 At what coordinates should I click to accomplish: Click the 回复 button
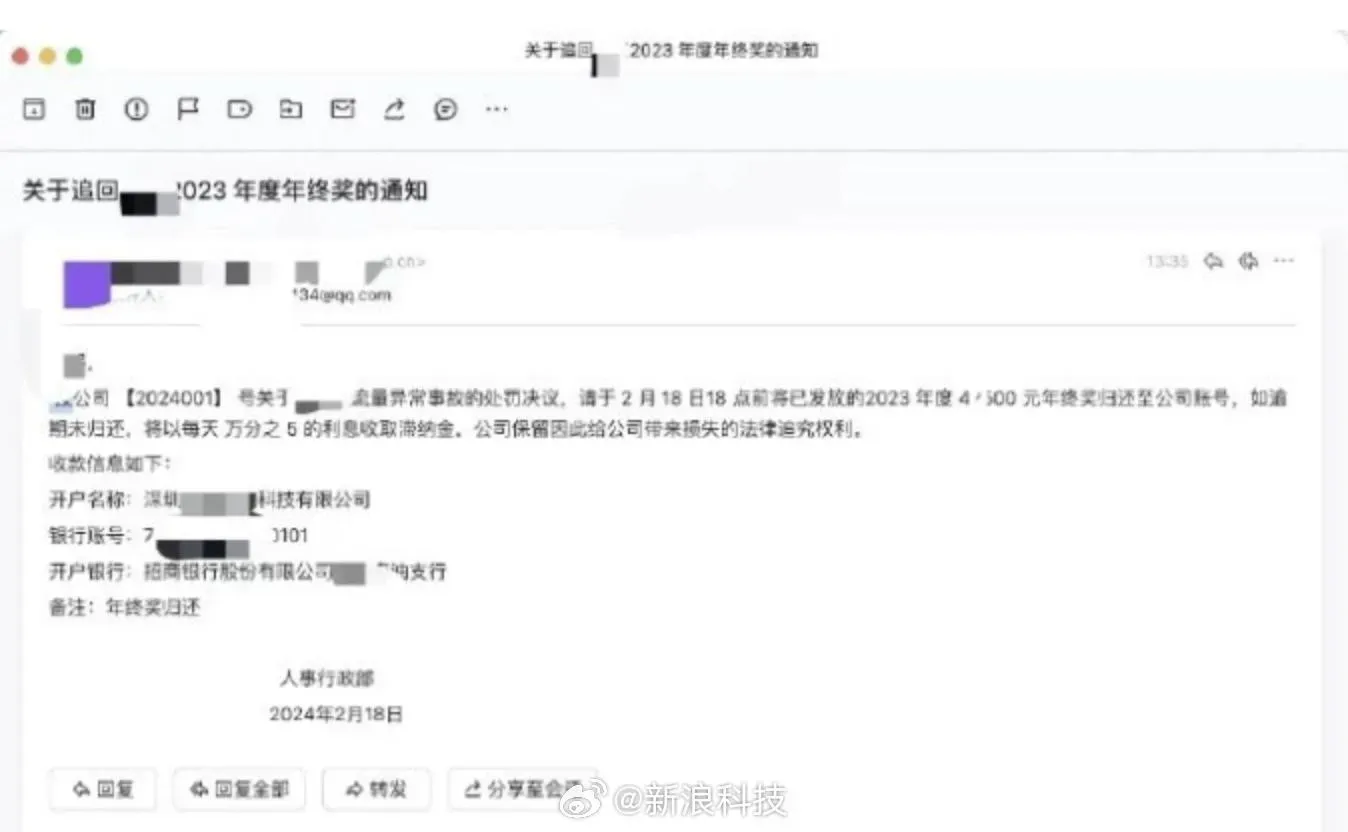103,789
